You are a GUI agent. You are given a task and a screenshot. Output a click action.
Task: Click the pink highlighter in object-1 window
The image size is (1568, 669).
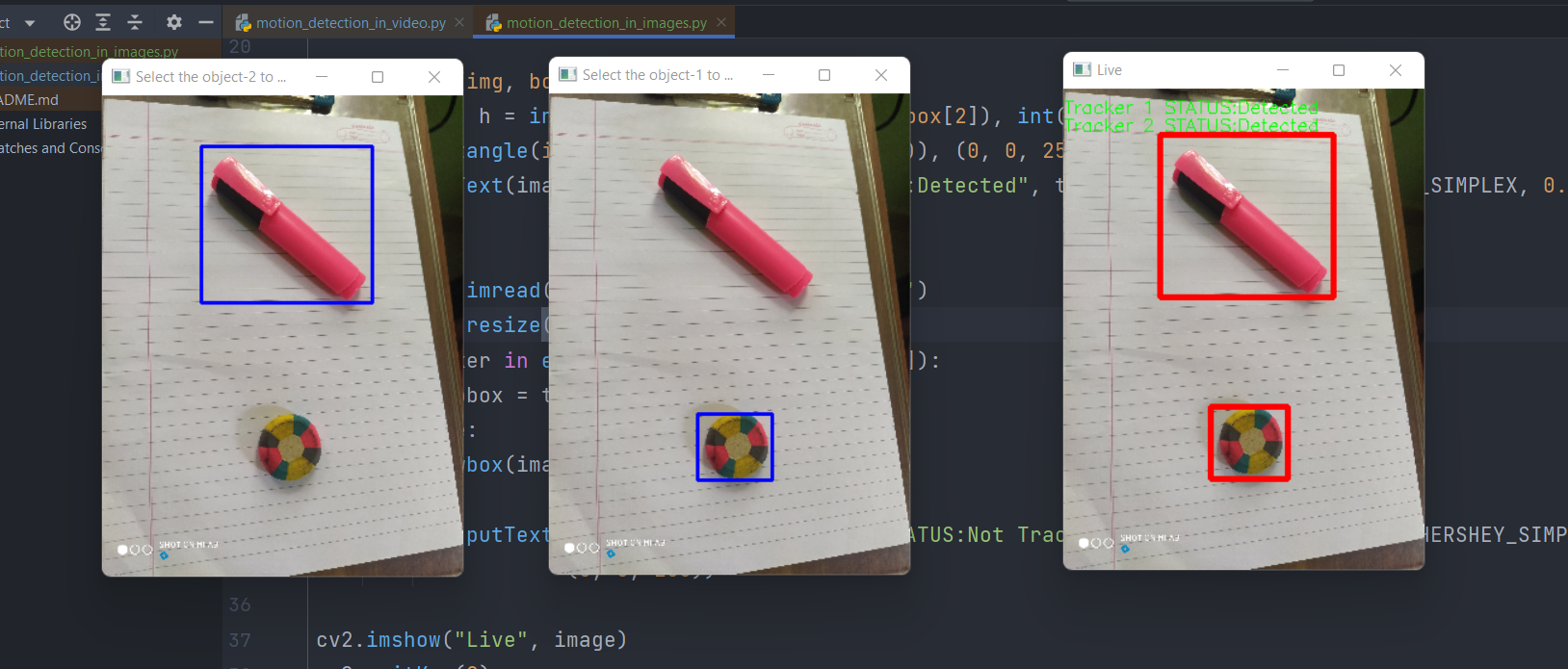pos(735,225)
